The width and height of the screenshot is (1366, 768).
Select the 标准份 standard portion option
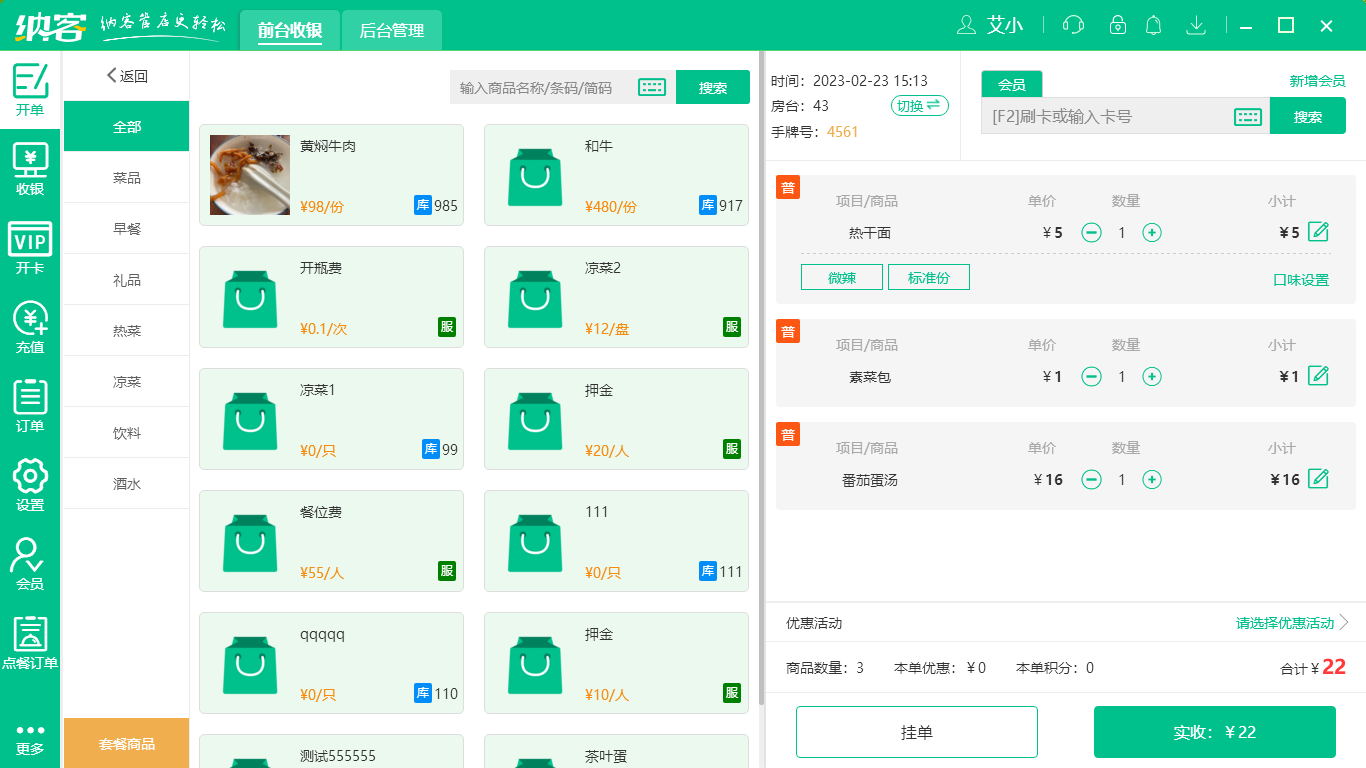tap(928, 277)
